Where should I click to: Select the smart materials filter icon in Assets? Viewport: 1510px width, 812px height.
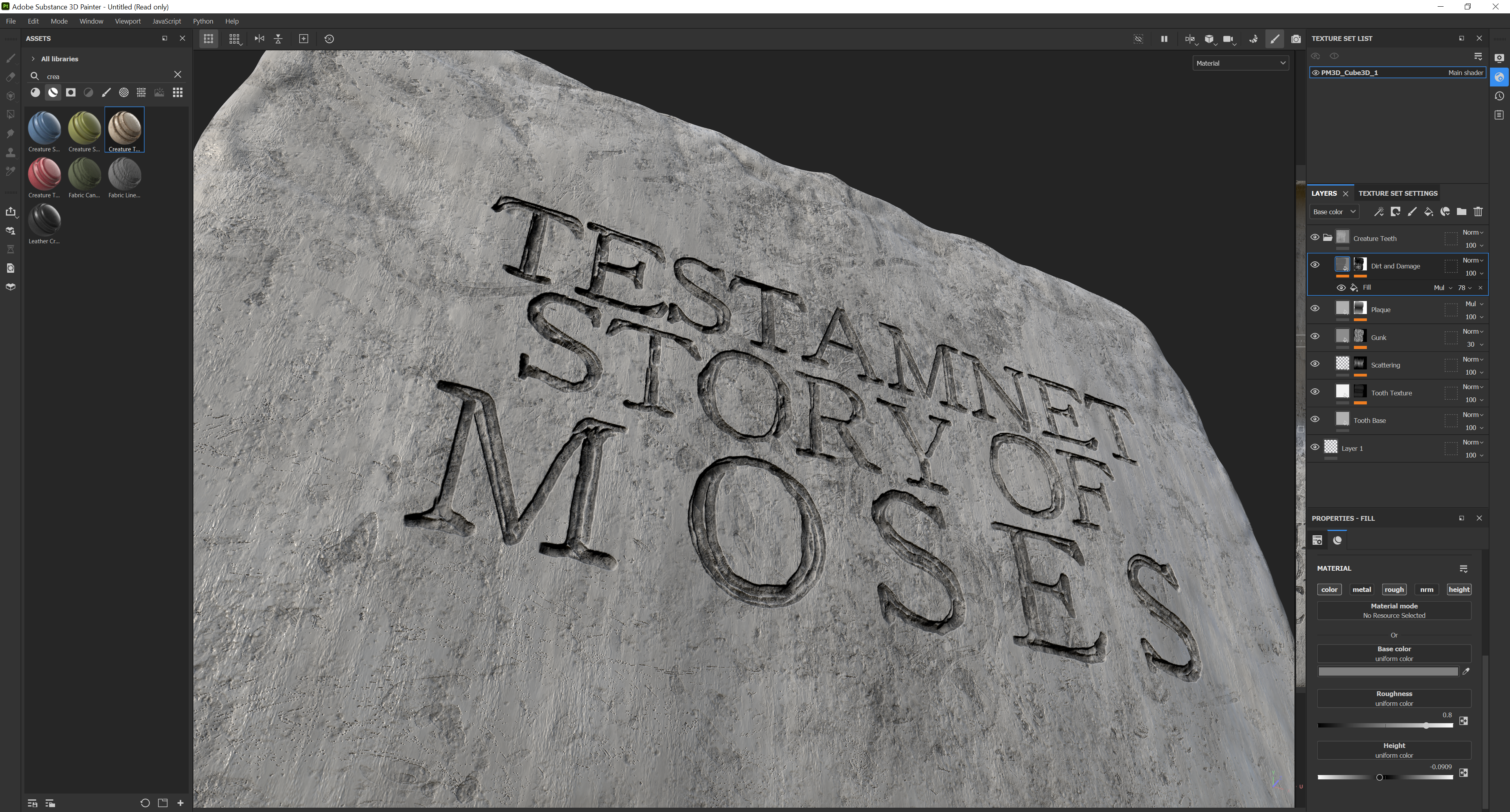pyautogui.click(x=53, y=93)
